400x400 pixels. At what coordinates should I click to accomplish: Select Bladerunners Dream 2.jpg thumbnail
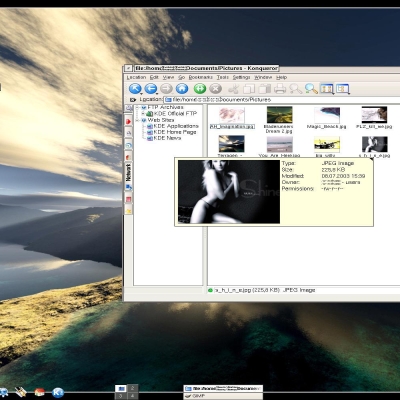279,115
